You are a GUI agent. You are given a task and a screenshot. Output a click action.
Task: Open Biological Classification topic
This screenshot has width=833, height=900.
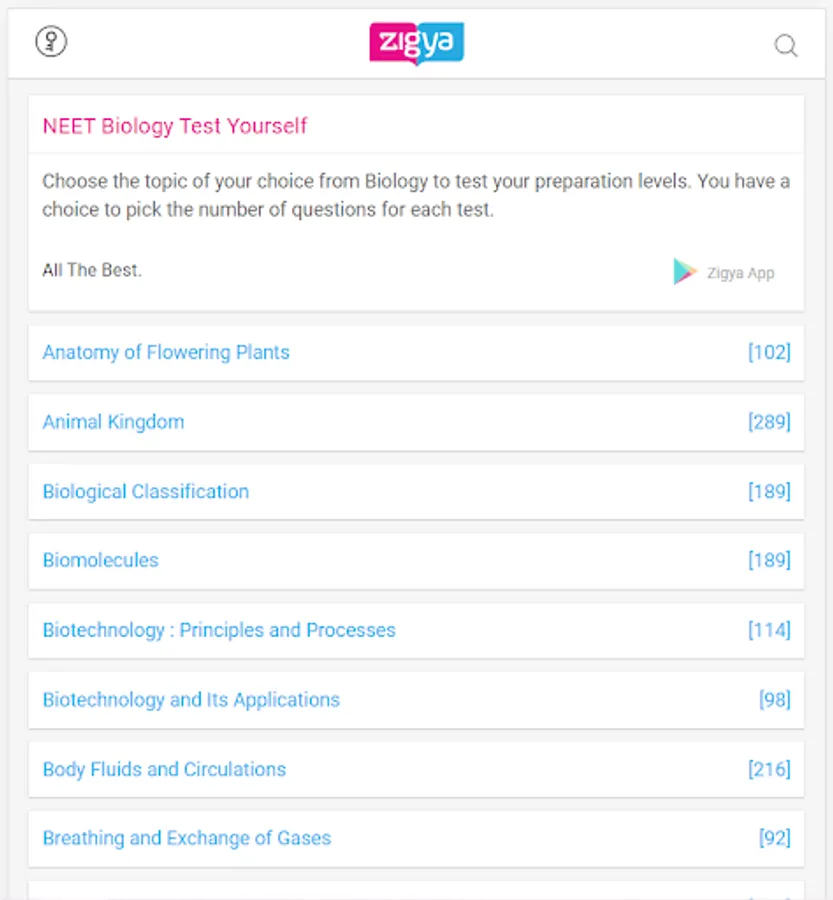pyautogui.click(x=146, y=491)
